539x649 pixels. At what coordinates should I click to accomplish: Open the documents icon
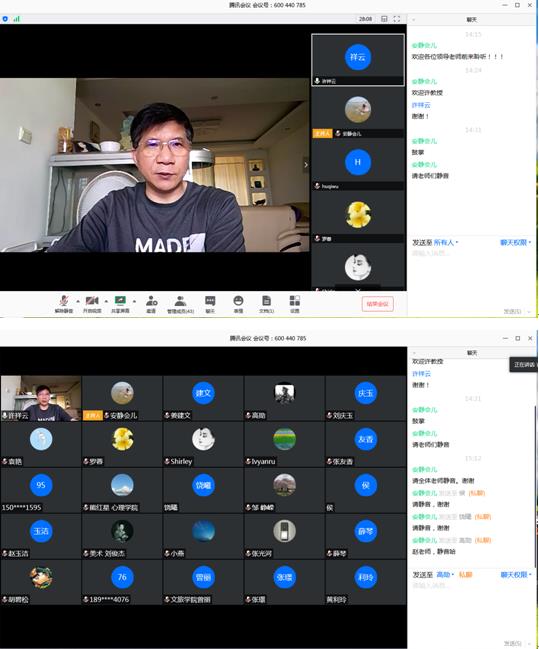point(267,304)
